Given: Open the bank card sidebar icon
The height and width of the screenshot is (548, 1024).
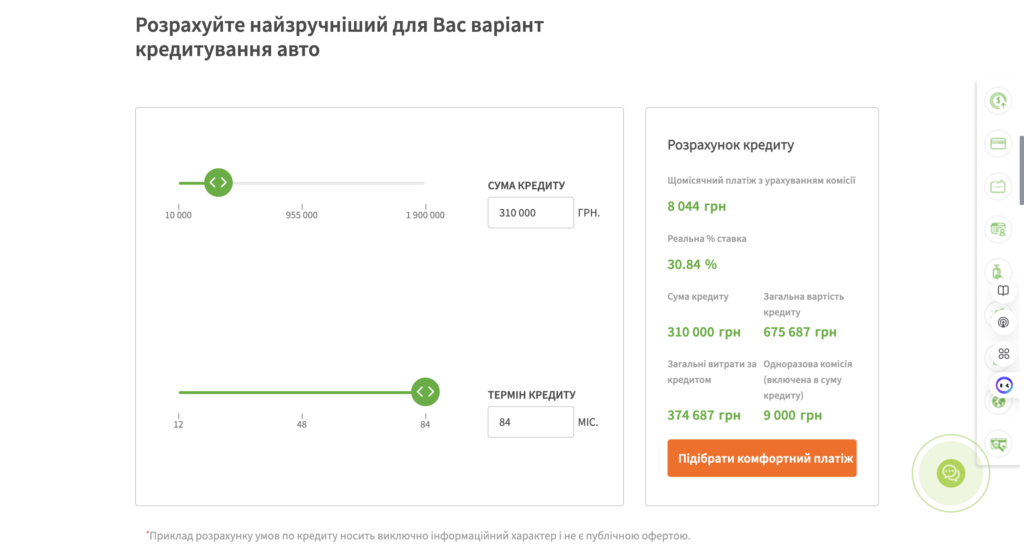Looking at the screenshot, I should (997, 143).
